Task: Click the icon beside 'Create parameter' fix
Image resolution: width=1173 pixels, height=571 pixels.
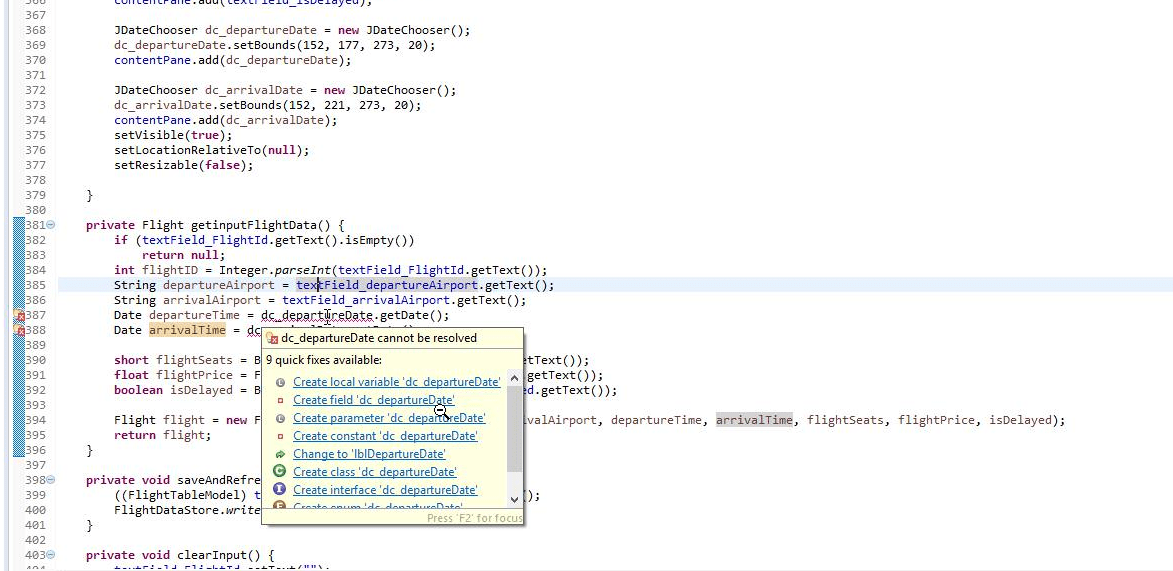Action: coord(281,418)
